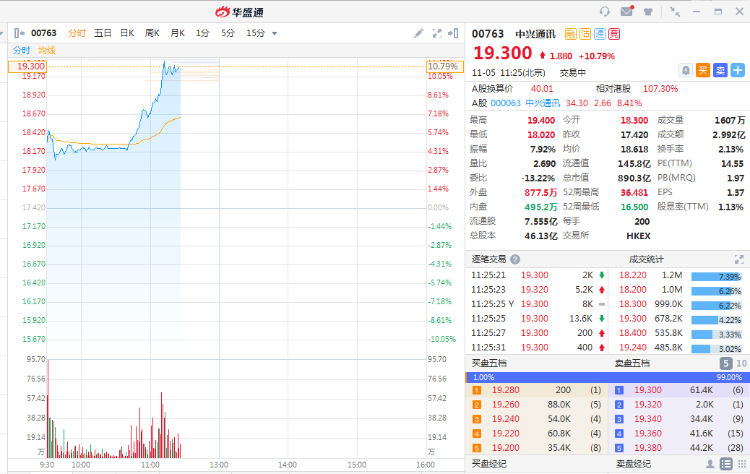Open the customer service headset icon
Image resolution: width=750 pixels, height=474 pixels.
(605, 11)
